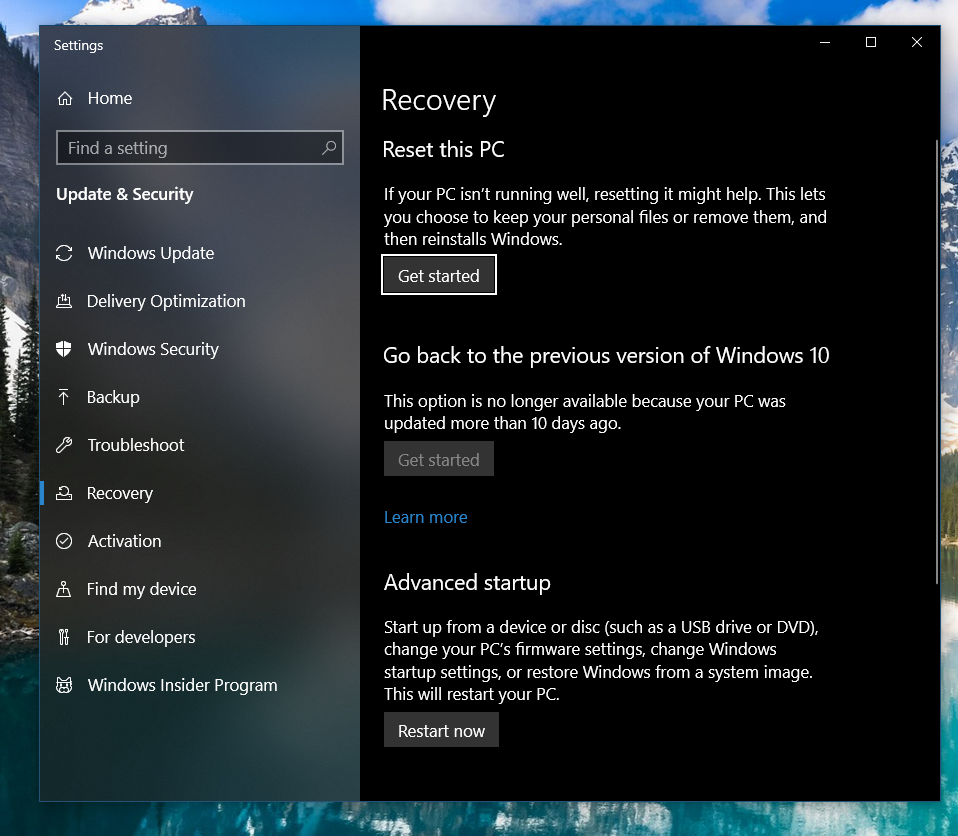
Task: Click the Delivery Optimization icon
Action: (64, 301)
